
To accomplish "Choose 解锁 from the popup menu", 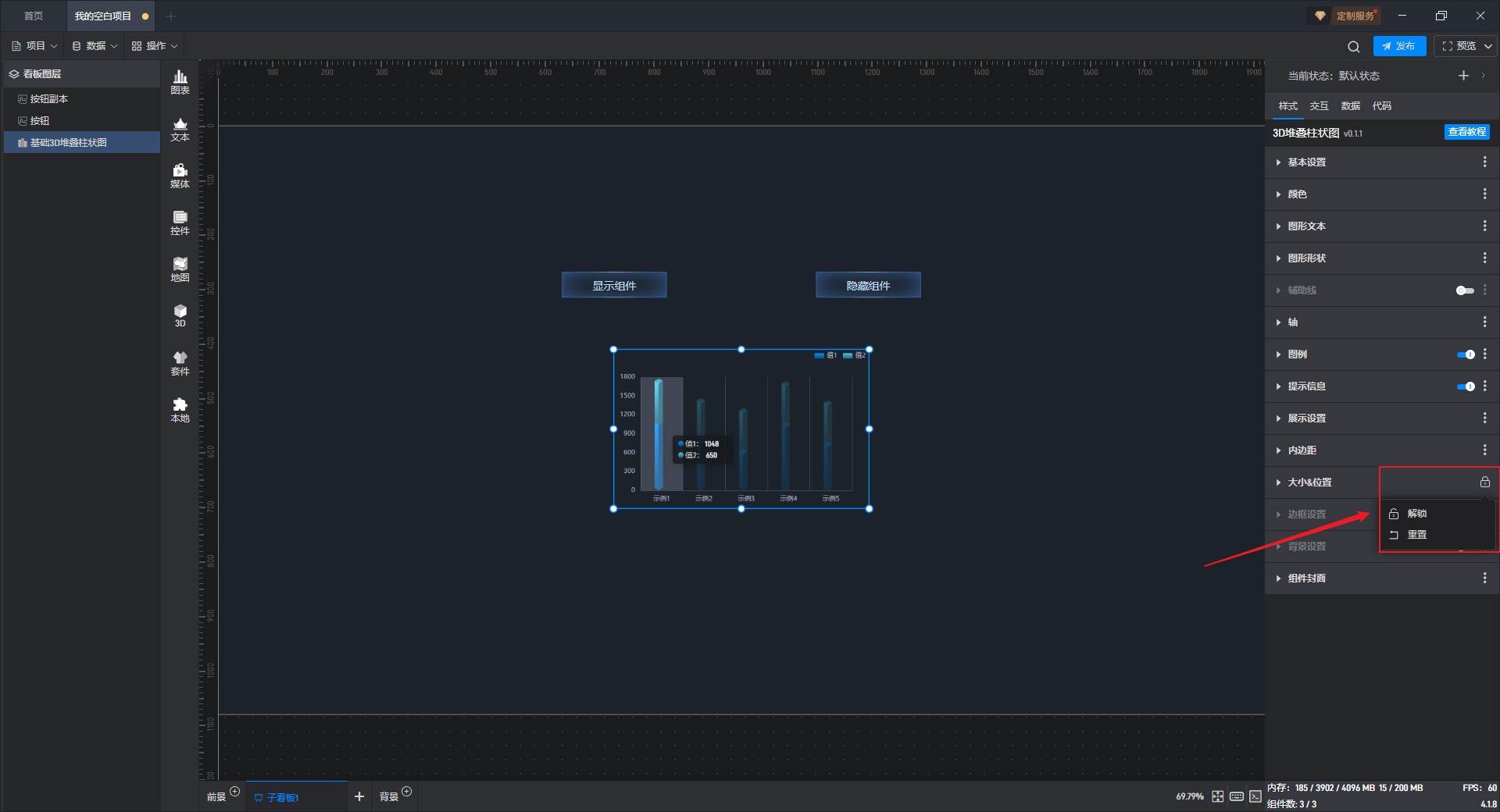I will (x=1416, y=514).
